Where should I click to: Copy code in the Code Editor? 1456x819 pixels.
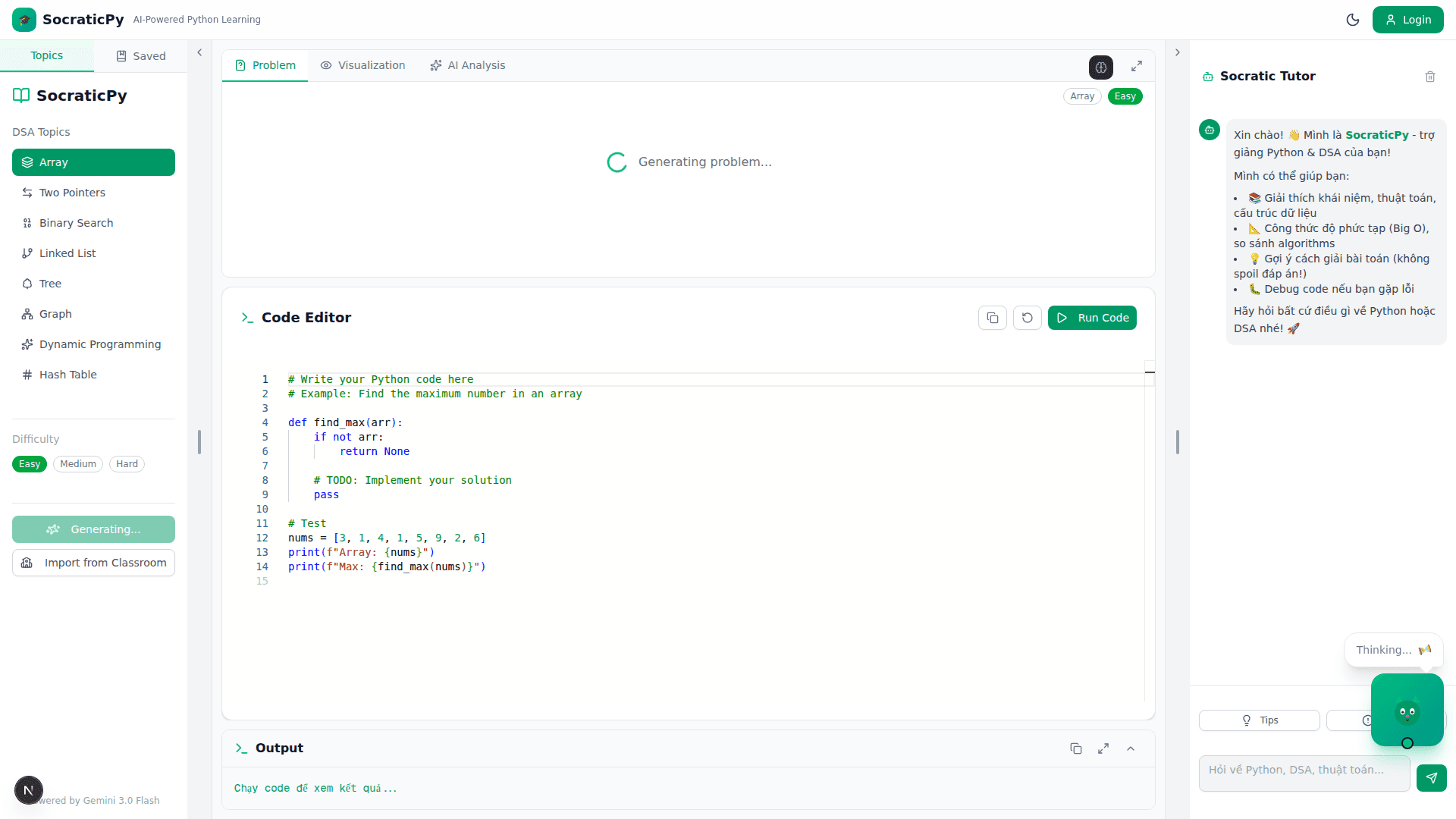[x=992, y=318]
